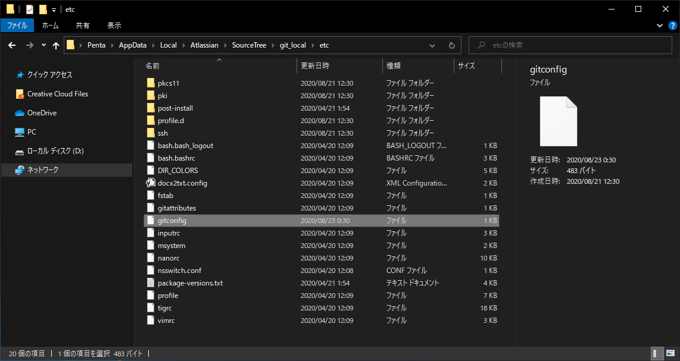The width and height of the screenshot is (680, 361).
Task: Open ローカル ディスク (D:) in navigation pane
Action: (49, 151)
